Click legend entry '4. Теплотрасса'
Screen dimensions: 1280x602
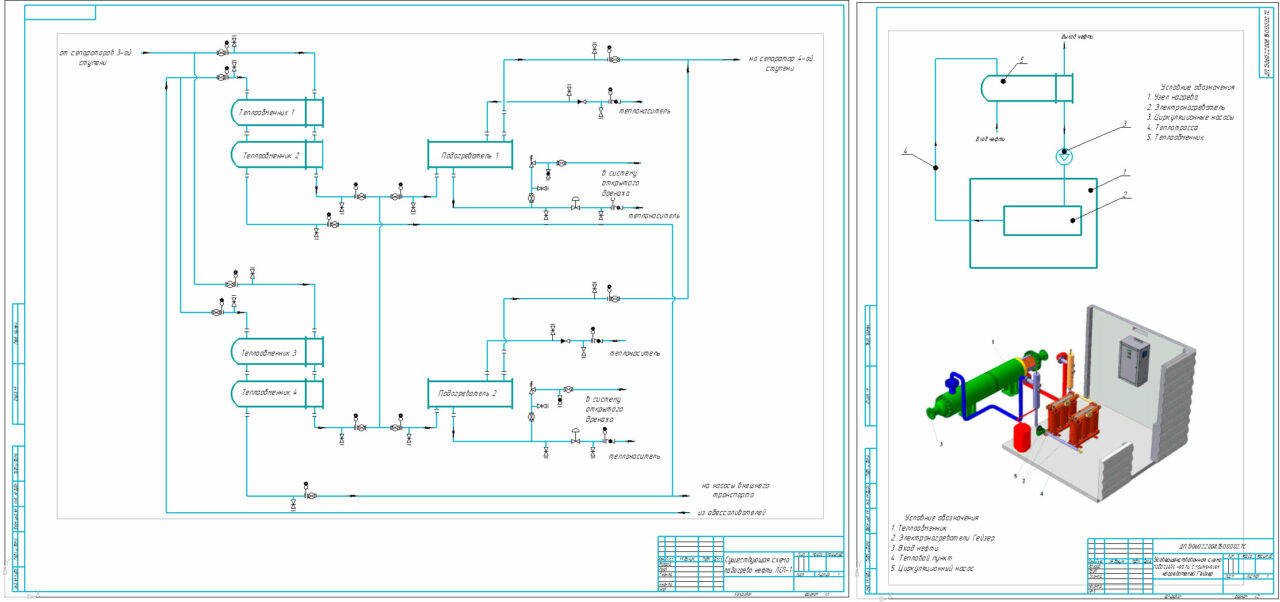click(x=1172, y=127)
